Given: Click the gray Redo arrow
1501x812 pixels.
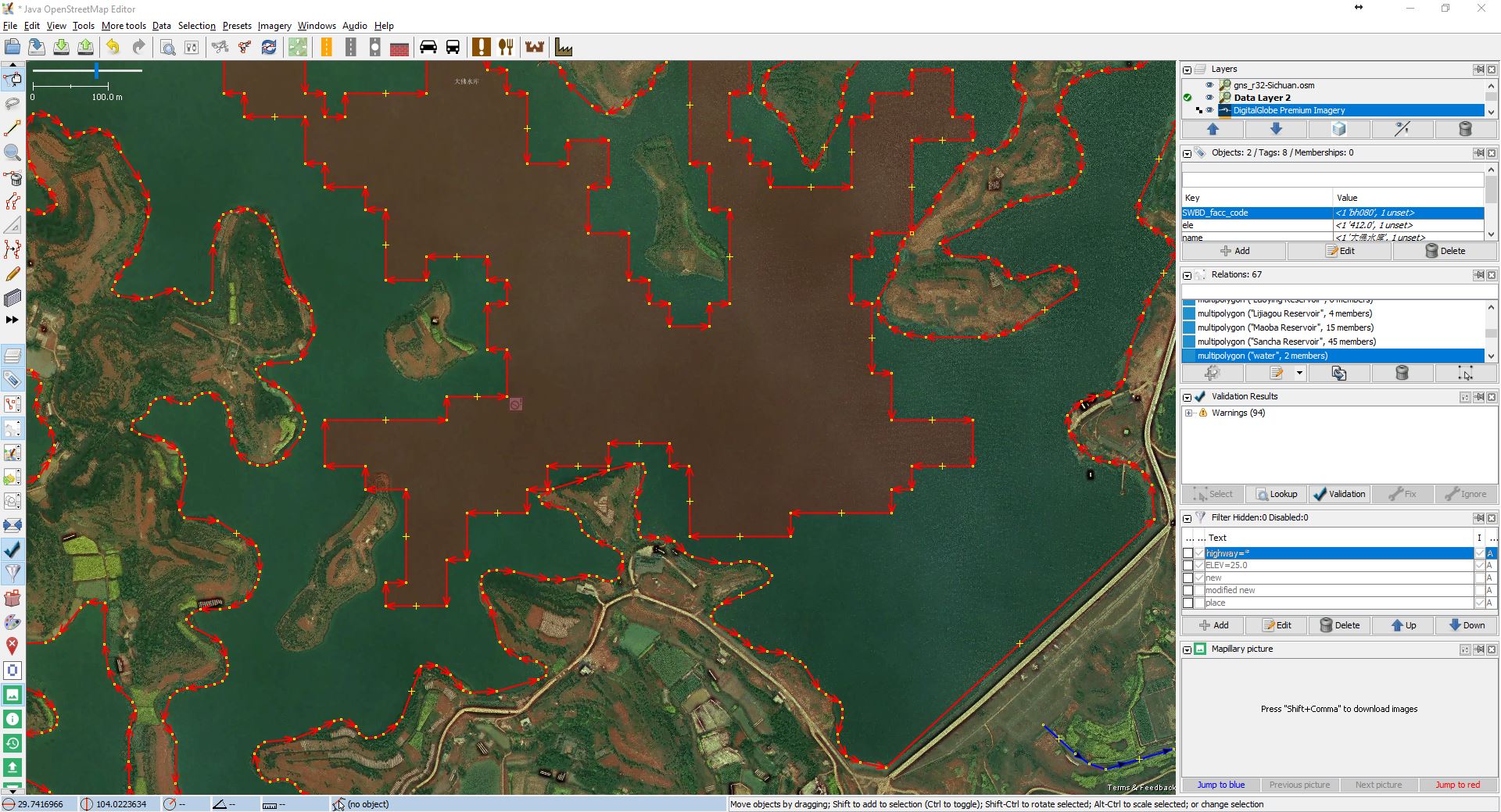Looking at the screenshot, I should 138,47.
